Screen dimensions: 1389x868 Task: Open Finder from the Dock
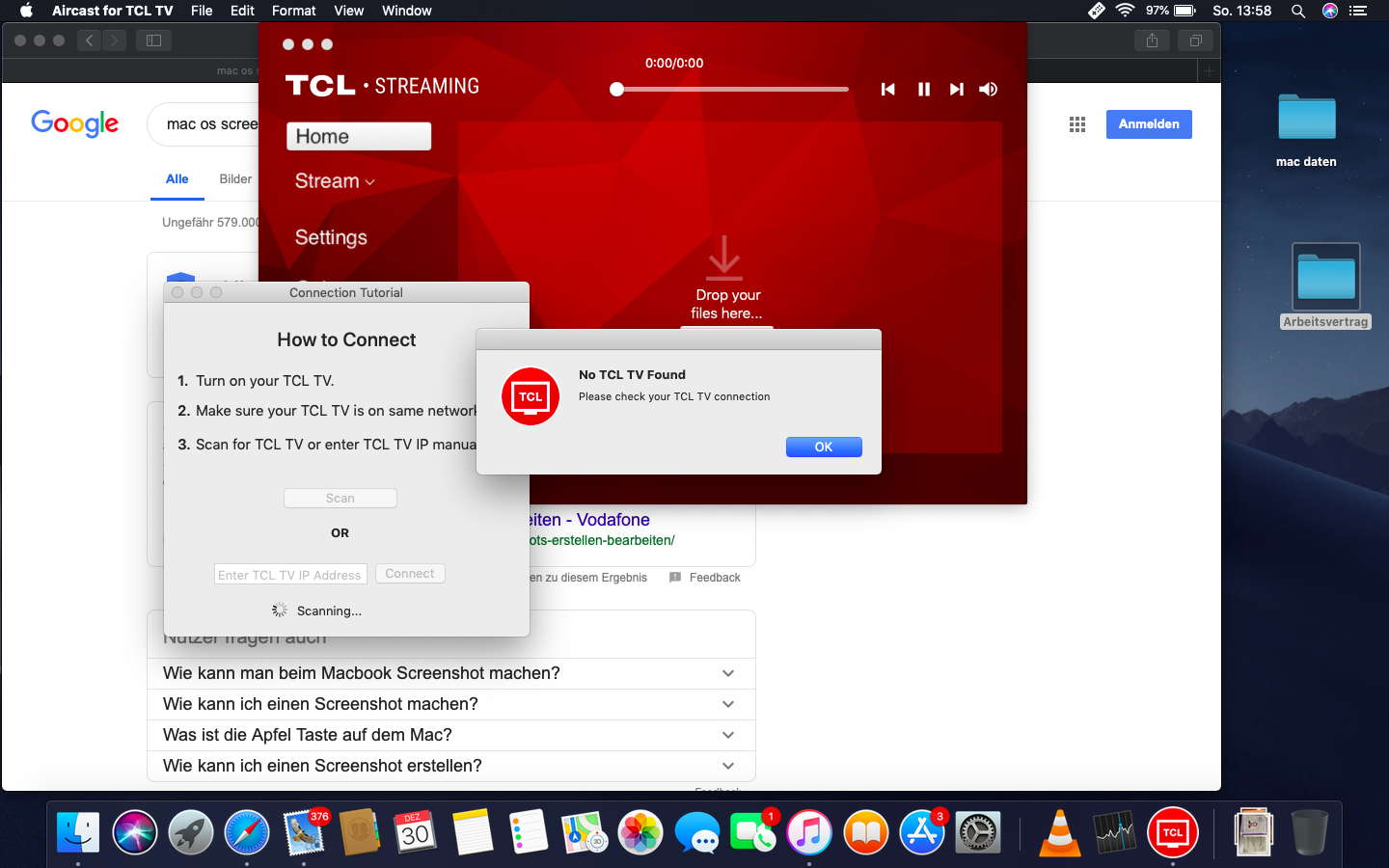[x=78, y=832]
